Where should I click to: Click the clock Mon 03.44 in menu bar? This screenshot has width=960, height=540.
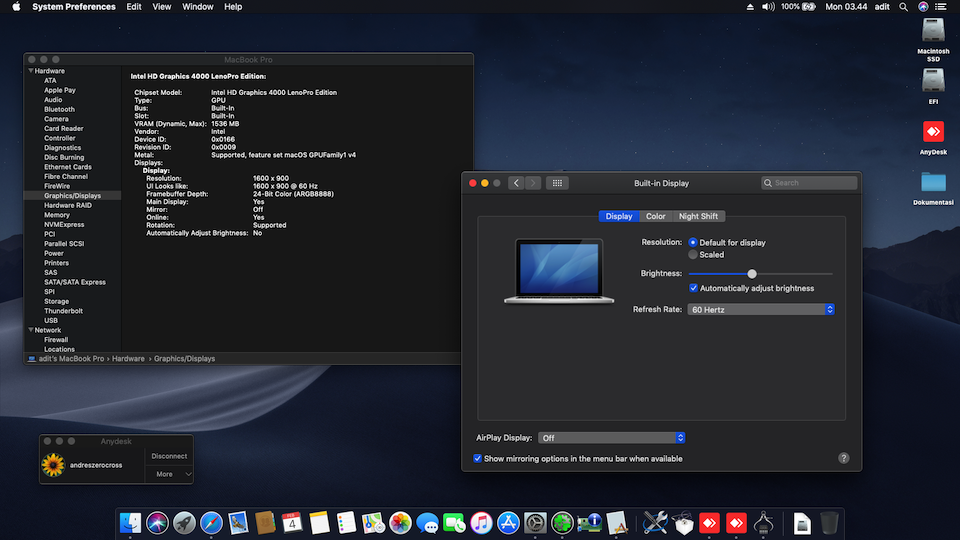point(846,7)
